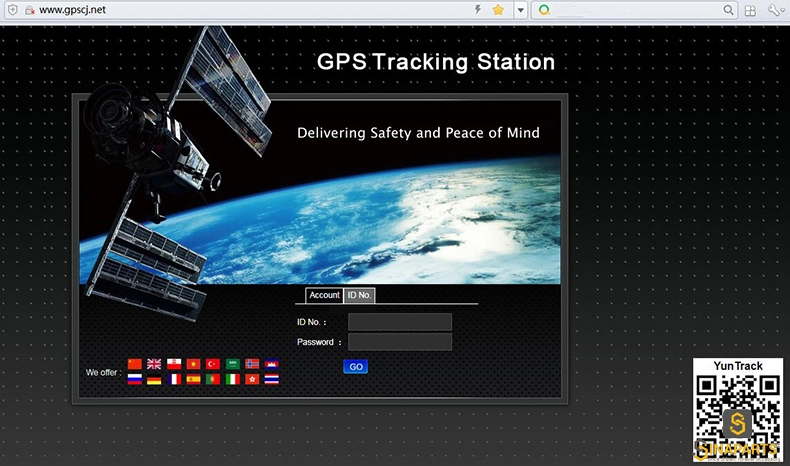Open the bookmark dropdown arrow in address bar
The height and width of the screenshot is (466, 790).
(520, 10)
